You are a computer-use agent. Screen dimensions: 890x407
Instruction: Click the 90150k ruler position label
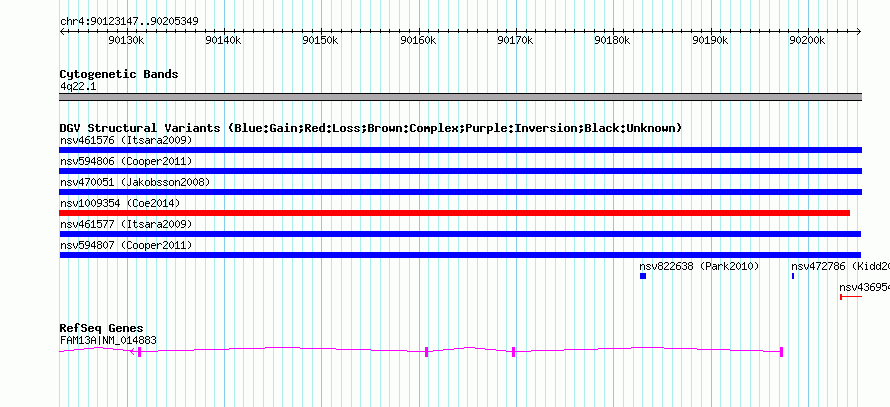click(x=321, y=40)
